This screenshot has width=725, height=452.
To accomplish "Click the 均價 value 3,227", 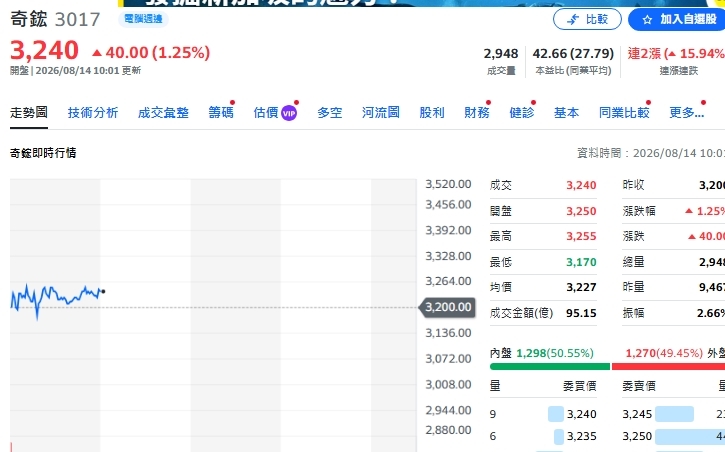I will [x=581, y=287].
